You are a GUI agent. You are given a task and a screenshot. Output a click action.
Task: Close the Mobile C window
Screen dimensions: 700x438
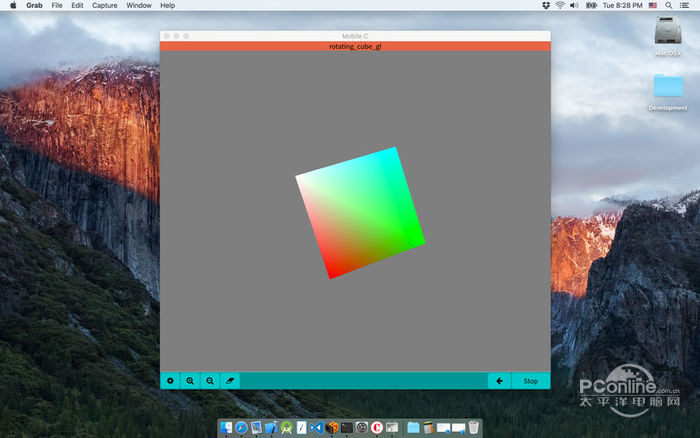point(167,36)
